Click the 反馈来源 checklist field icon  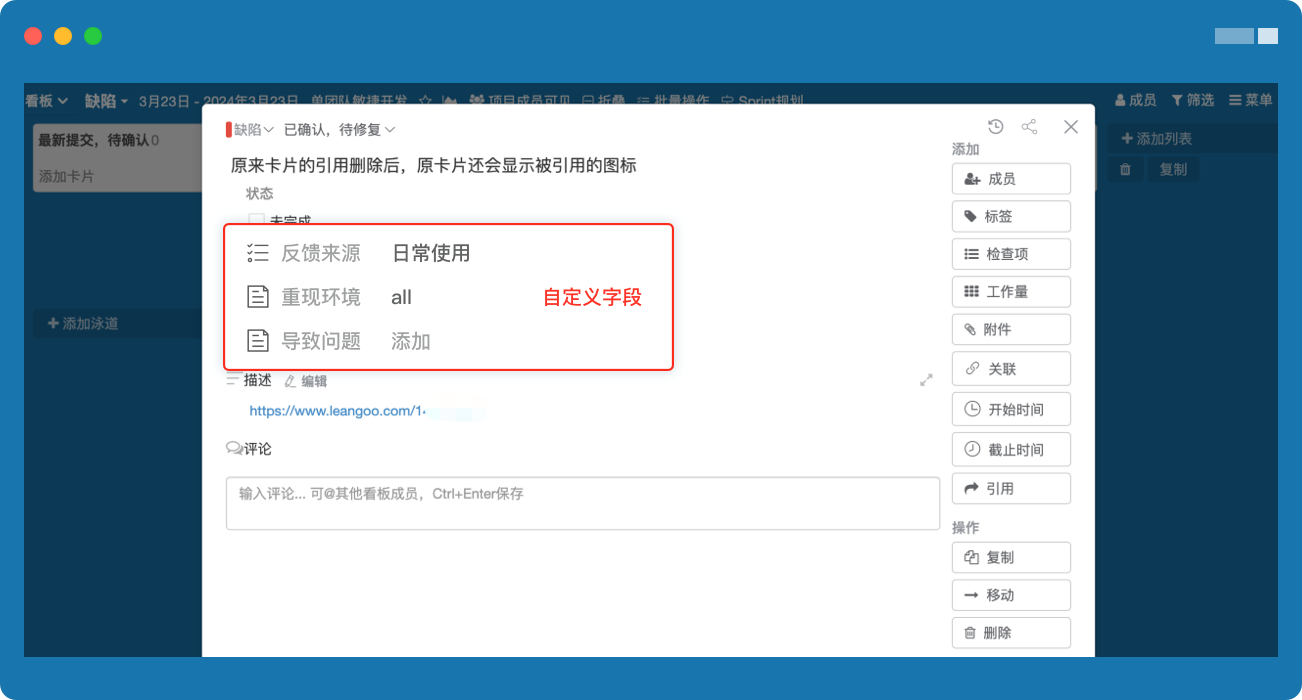point(258,253)
